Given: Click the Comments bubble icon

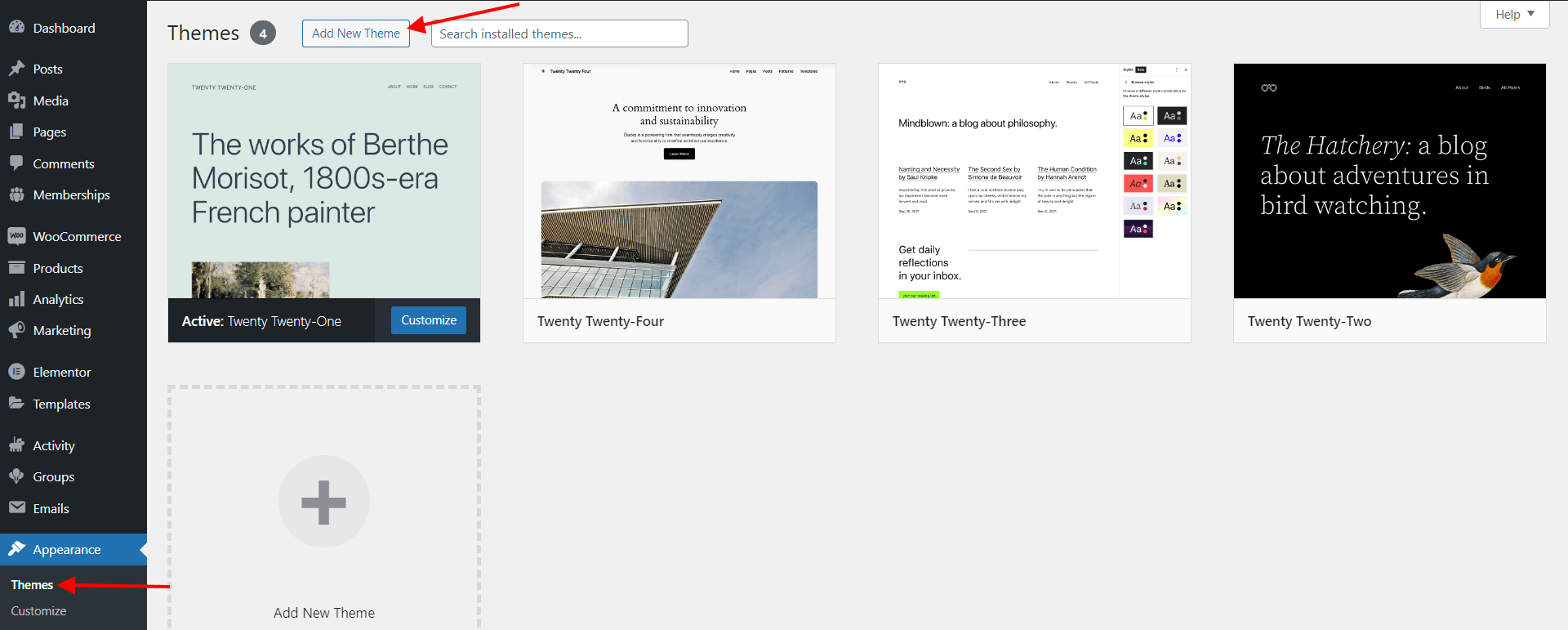Looking at the screenshot, I should pos(16,163).
